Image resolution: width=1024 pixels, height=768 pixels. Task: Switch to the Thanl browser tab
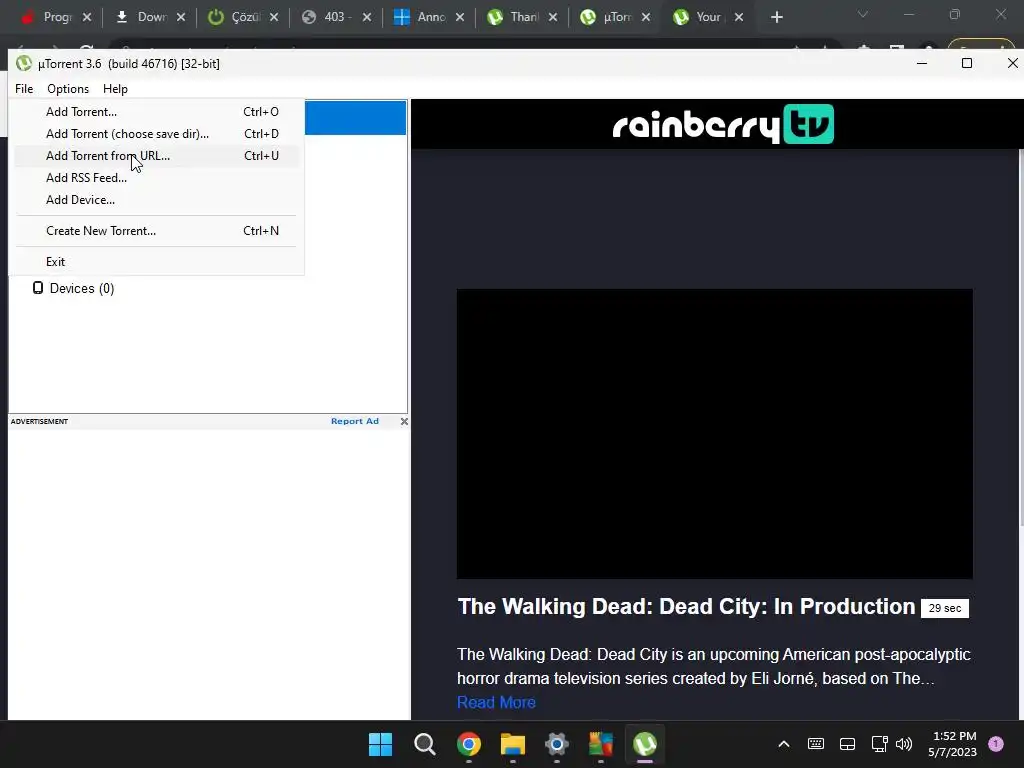(x=521, y=17)
